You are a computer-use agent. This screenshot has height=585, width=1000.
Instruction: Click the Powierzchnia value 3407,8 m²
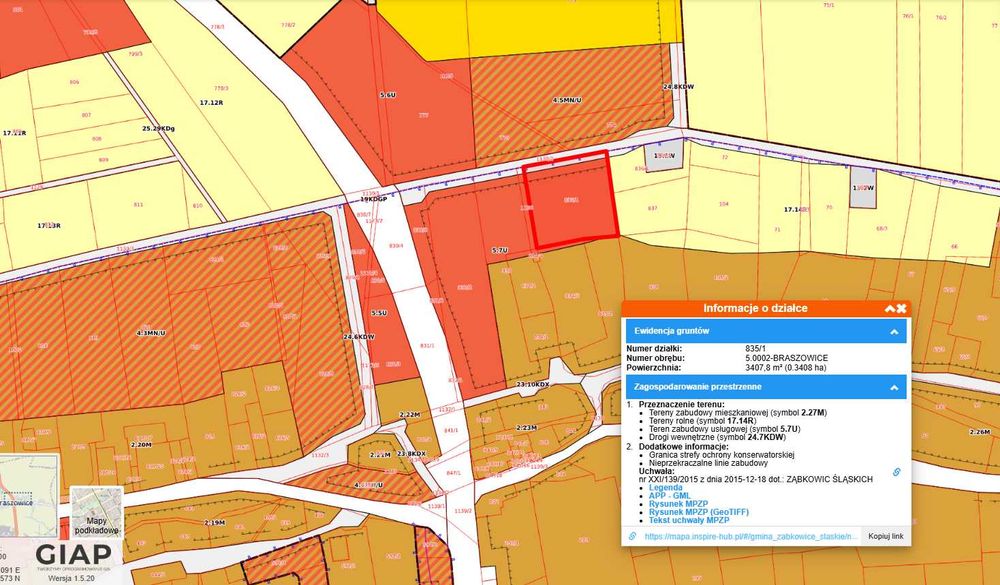tap(791, 368)
